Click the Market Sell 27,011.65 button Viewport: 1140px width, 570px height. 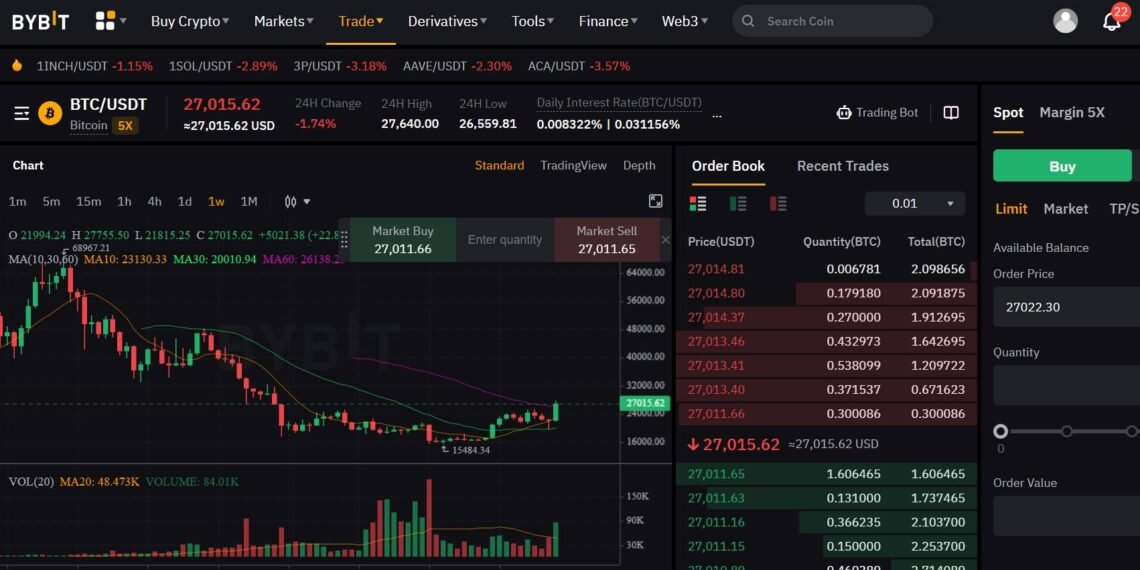(607, 240)
